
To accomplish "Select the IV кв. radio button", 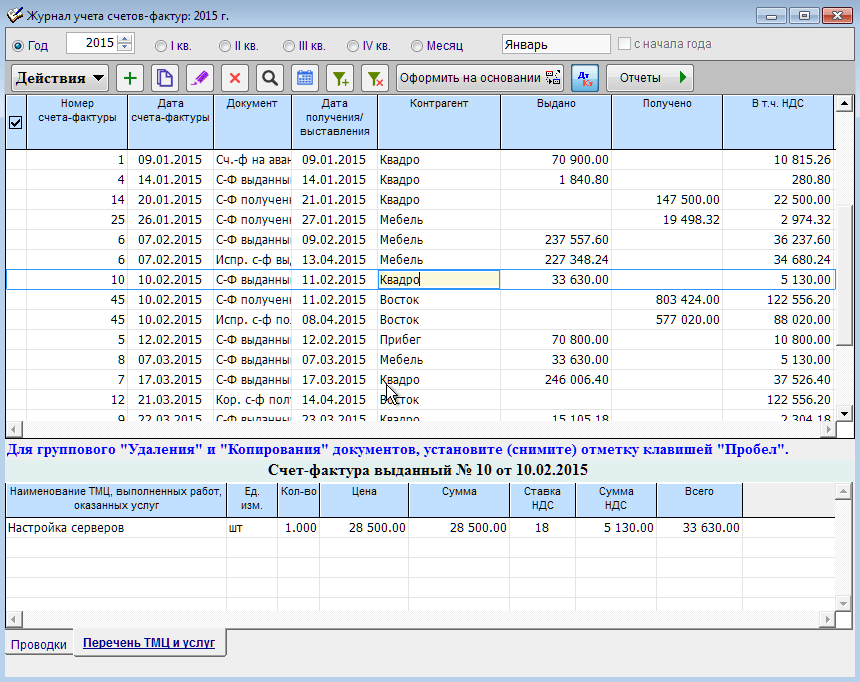I will 353,46.
